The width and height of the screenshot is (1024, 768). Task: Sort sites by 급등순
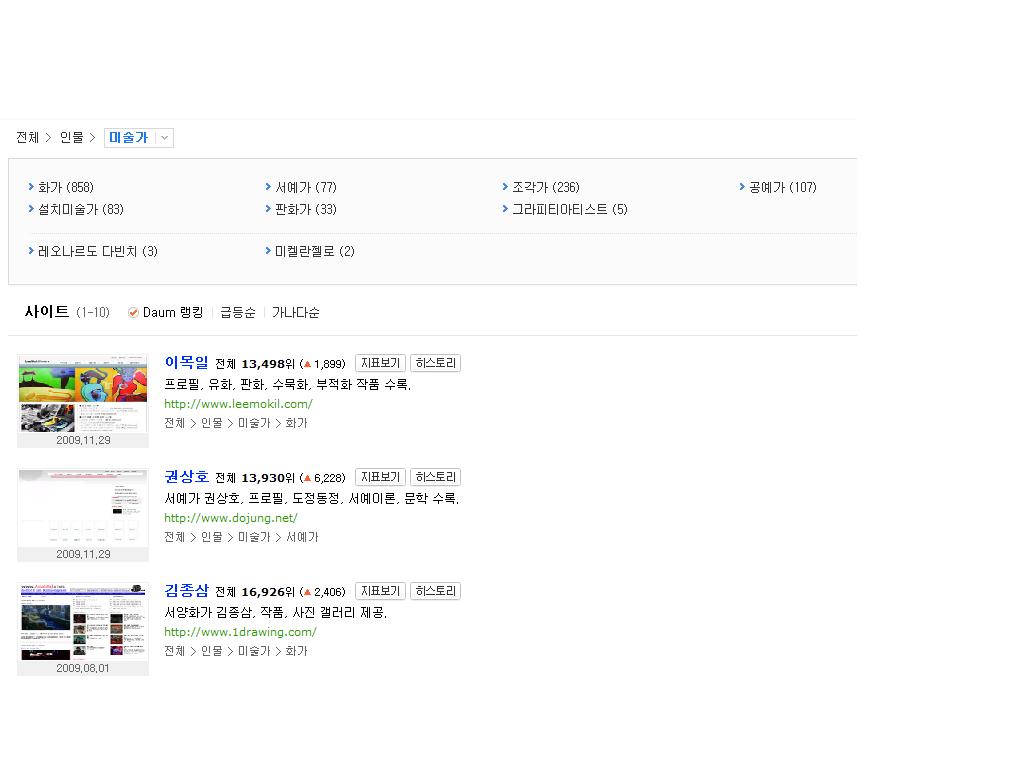pos(237,313)
